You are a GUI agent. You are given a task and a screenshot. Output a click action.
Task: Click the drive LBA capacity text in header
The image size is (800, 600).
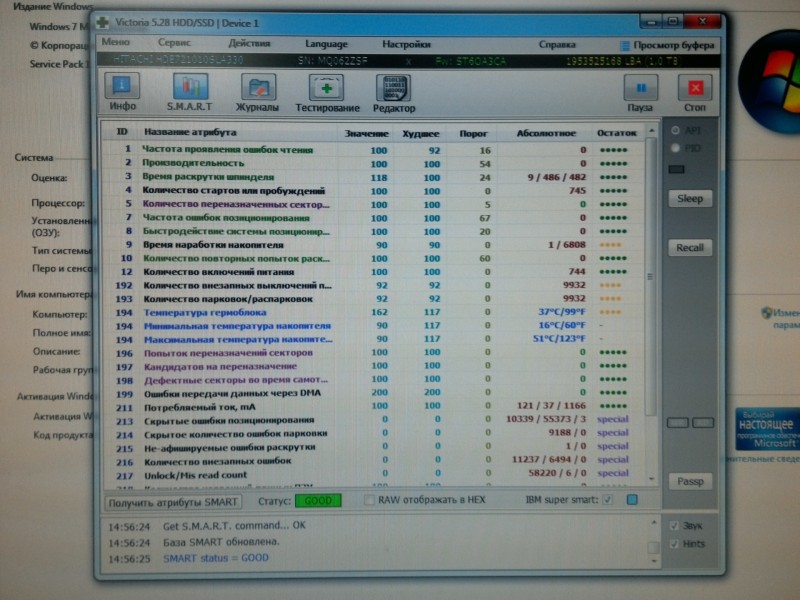point(622,62)
